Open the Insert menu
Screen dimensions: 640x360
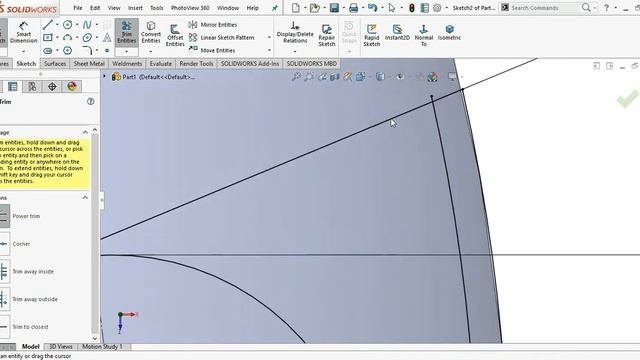135,8
